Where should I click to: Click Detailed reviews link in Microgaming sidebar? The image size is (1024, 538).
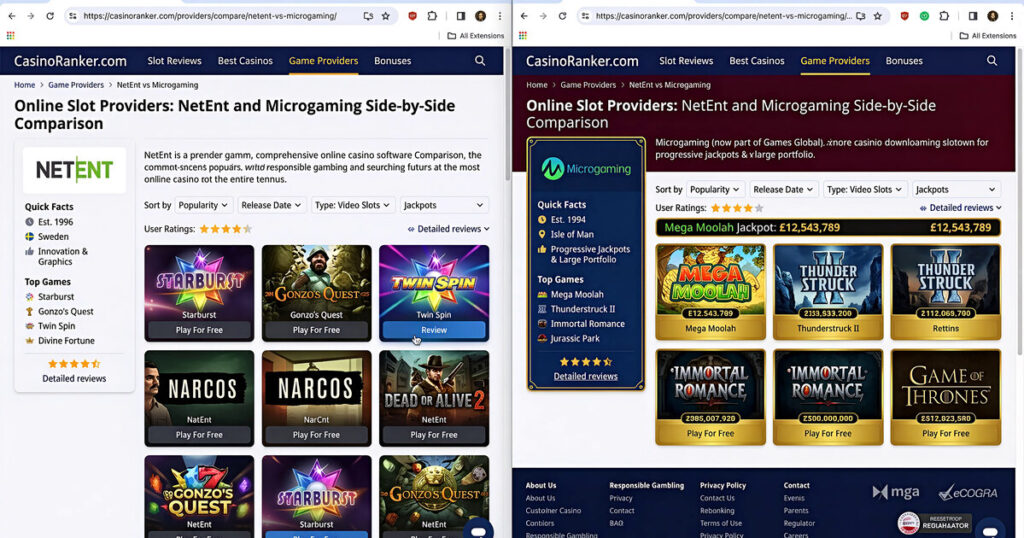(x=586, y=376)
